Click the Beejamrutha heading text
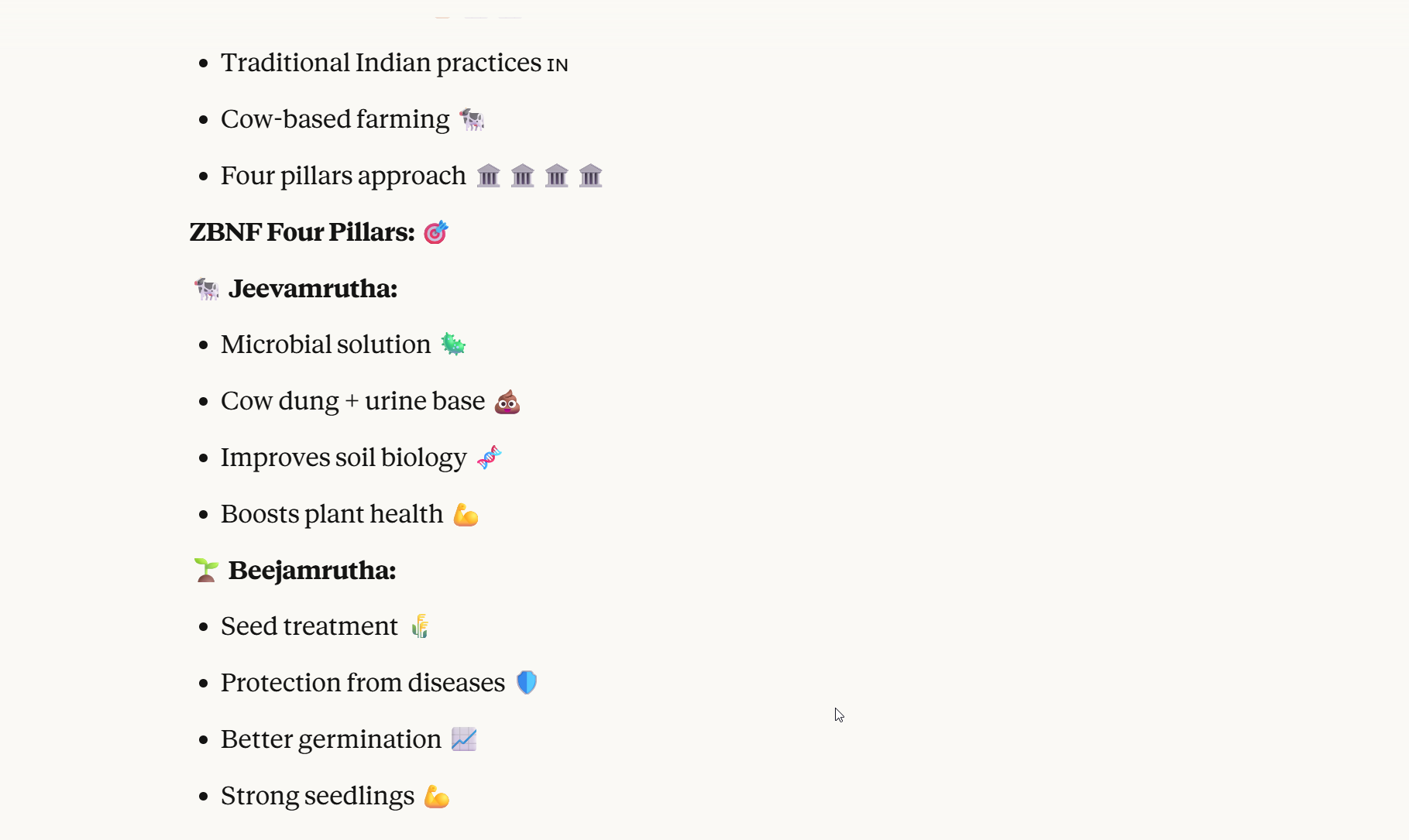Image resolution: width=1409 pixels, height=840 pixels. (312, 571)
